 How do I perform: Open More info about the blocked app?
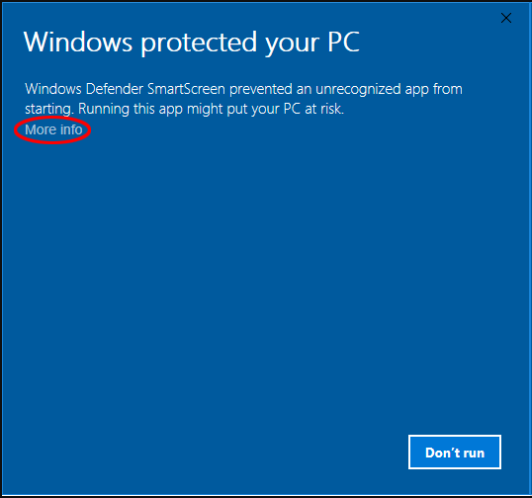54,130
